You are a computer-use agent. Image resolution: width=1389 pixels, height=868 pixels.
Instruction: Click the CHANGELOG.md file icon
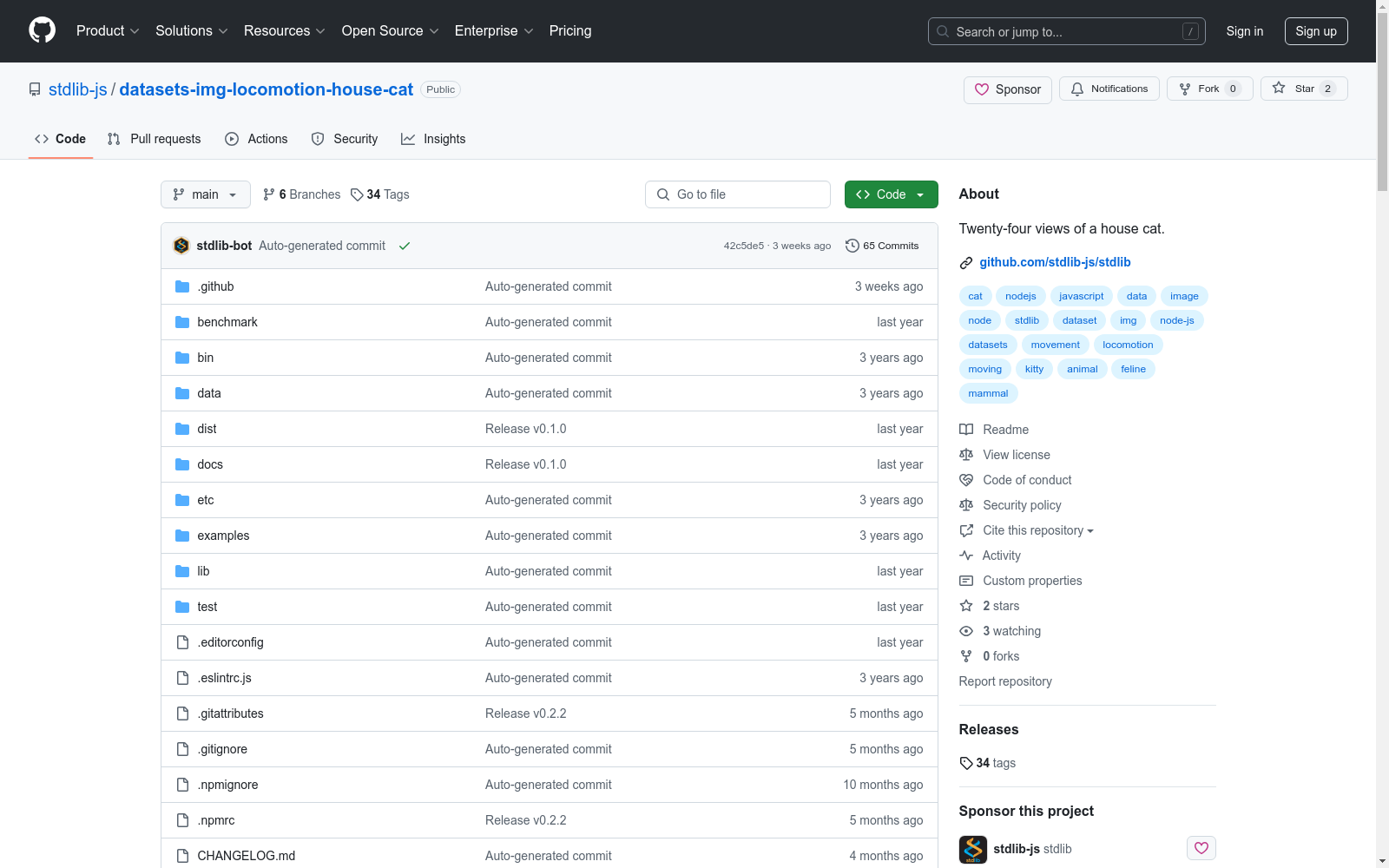(x=182, y=856)
